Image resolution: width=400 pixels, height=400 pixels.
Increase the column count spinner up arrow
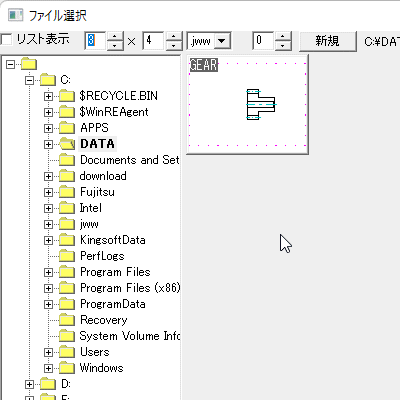(x=115, y=36)
